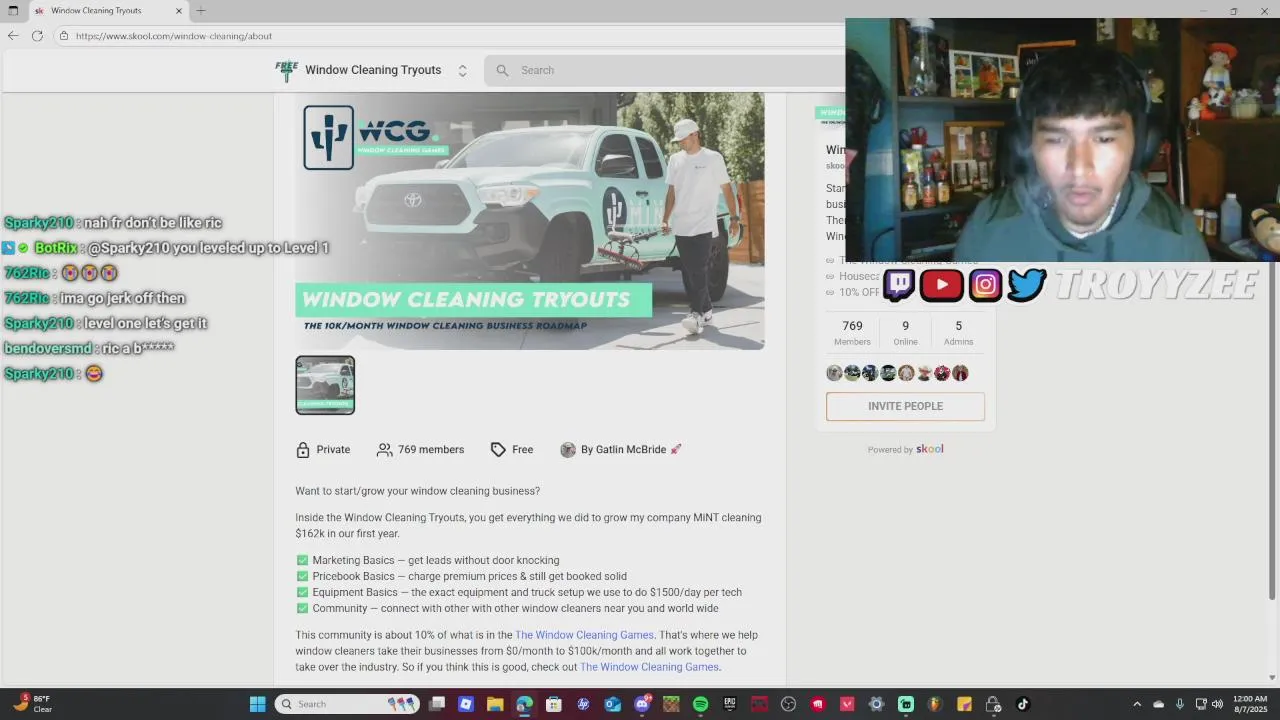This screenshot has height=720, width=1280.
Task: Open the Windows Start menu
Action: tap(257, 704)
